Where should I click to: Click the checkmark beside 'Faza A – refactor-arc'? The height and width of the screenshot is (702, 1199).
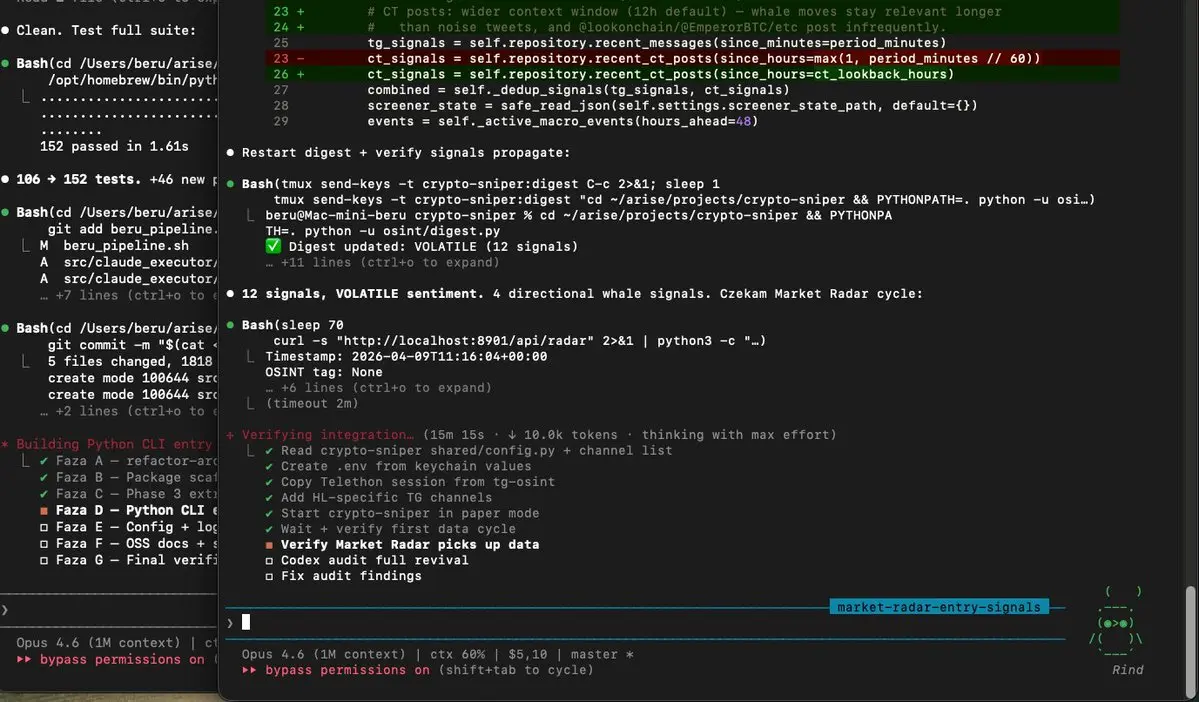[44, 461]
